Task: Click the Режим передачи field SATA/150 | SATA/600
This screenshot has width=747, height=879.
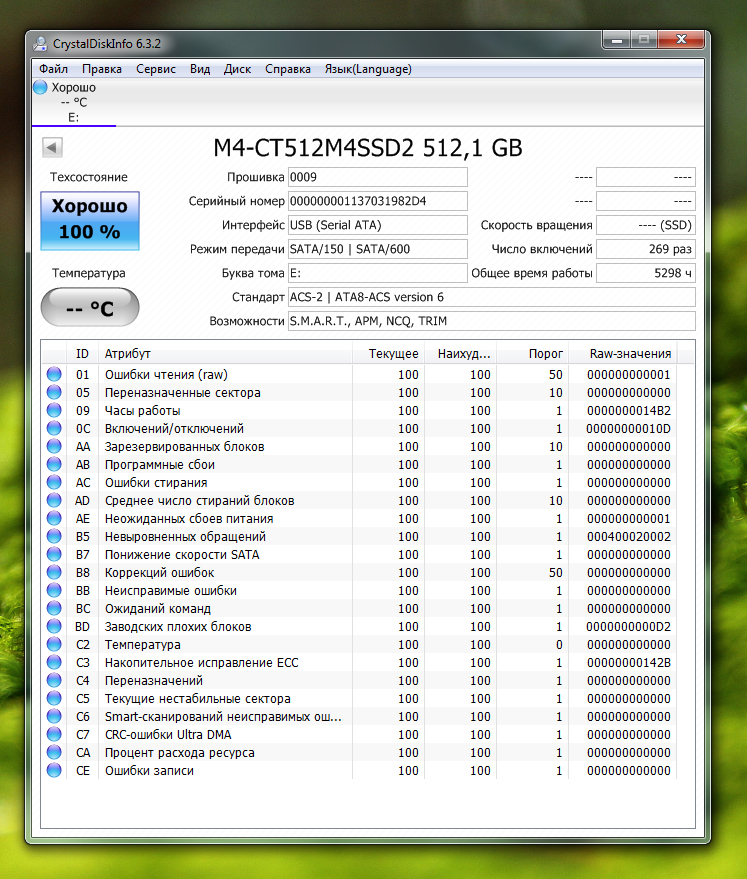Action: (x=378, y=249)
